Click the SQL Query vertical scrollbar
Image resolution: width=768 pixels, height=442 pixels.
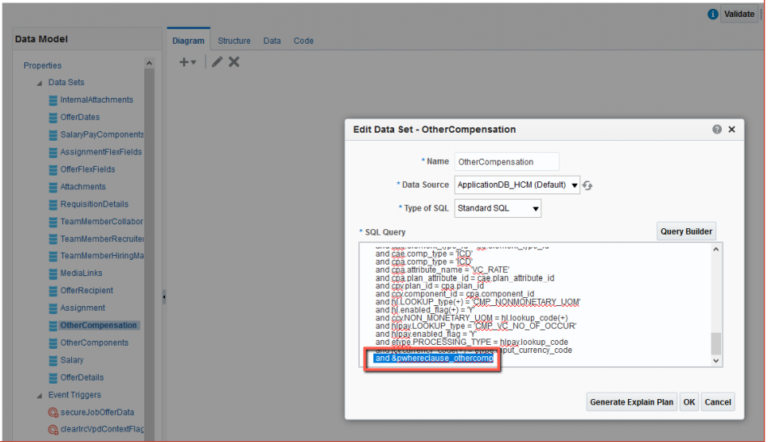(715, 300)
